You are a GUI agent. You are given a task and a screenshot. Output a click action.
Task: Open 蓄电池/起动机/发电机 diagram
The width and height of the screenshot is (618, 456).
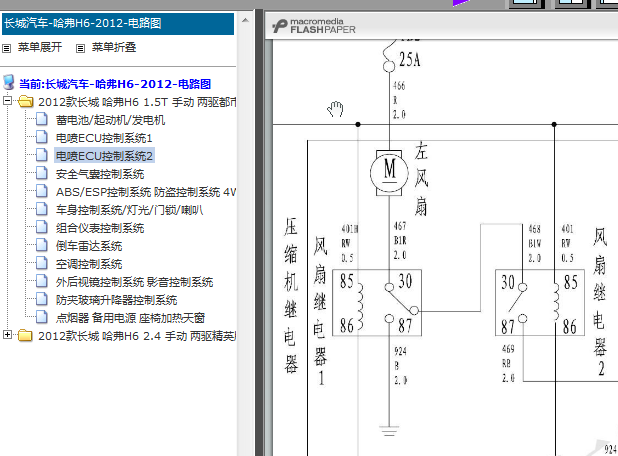coord(110,120)
